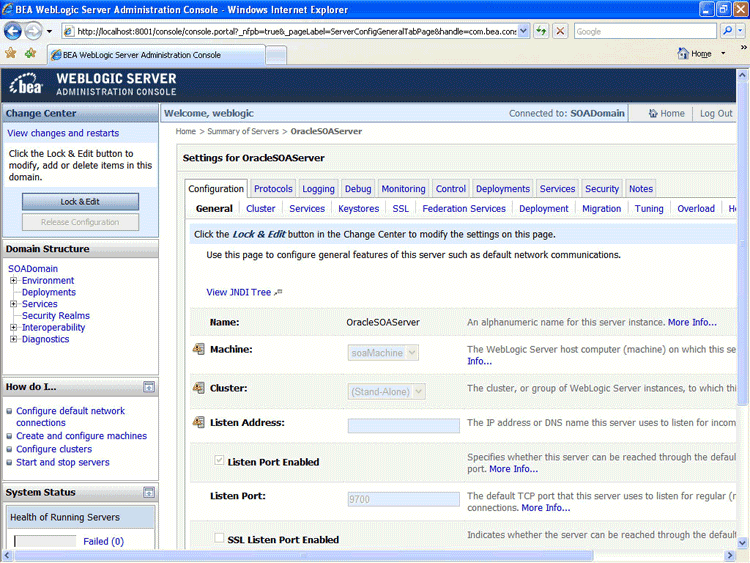Click the browser Back arrow button
The height and width of the screenshot is (563, 750).
coord(12,32)
